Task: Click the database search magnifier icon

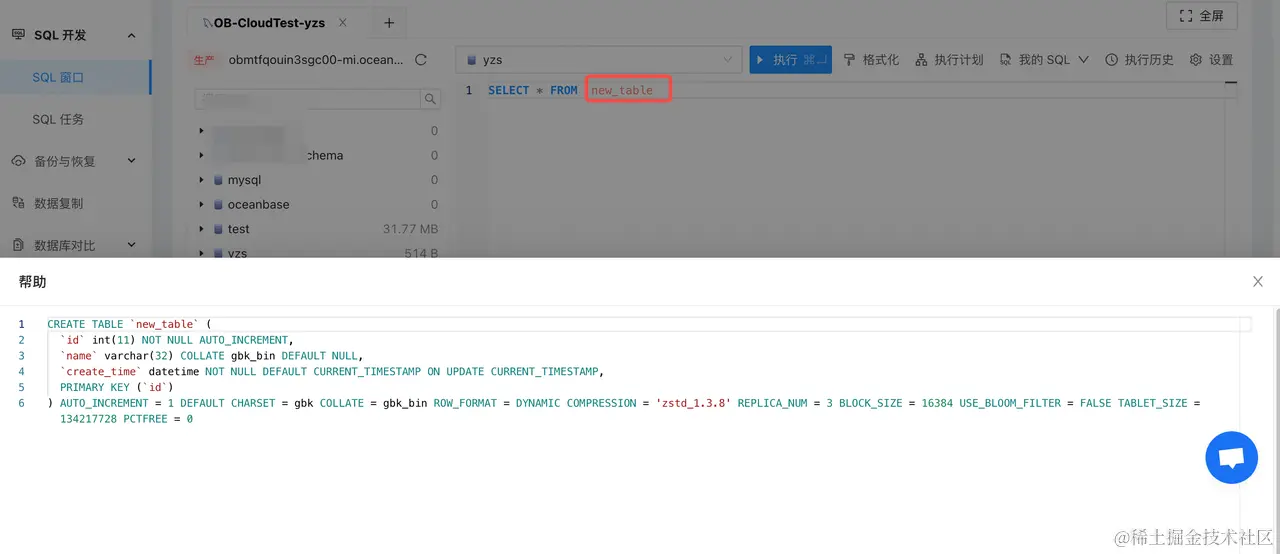Action: (x=430, y=99)
